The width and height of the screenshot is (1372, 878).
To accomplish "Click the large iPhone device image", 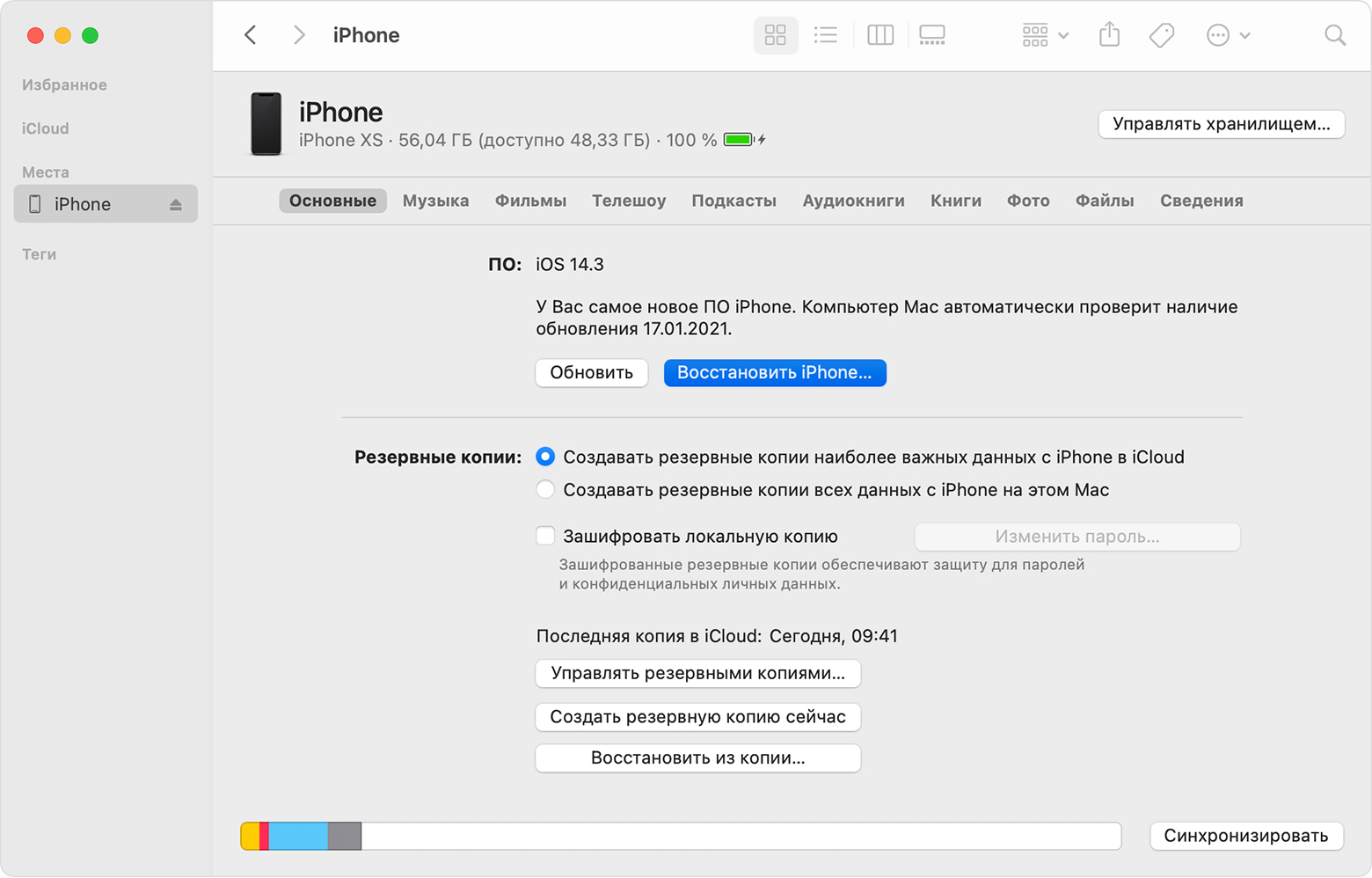I will point(266,124).
